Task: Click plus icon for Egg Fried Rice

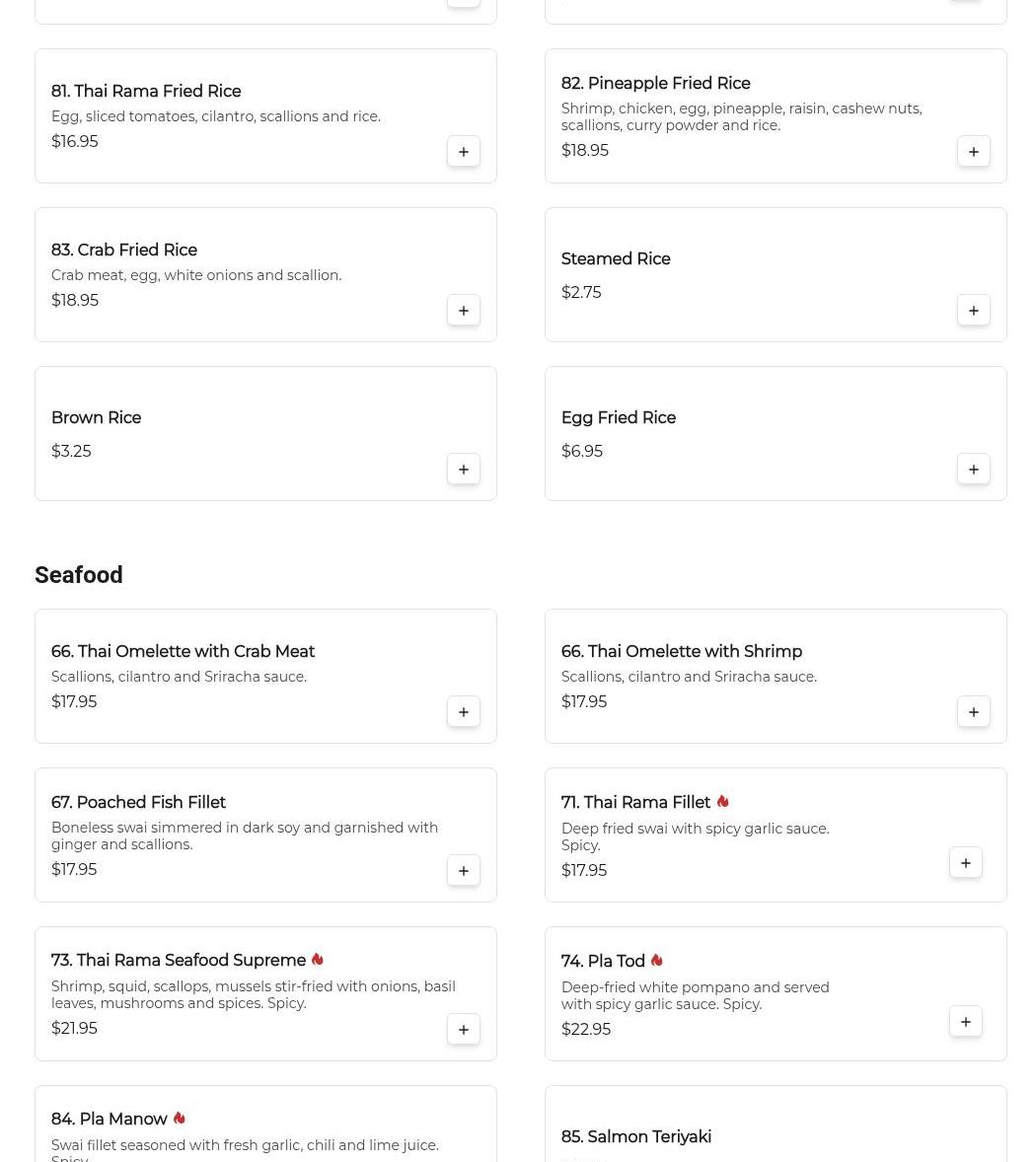Action: (974, 470)
